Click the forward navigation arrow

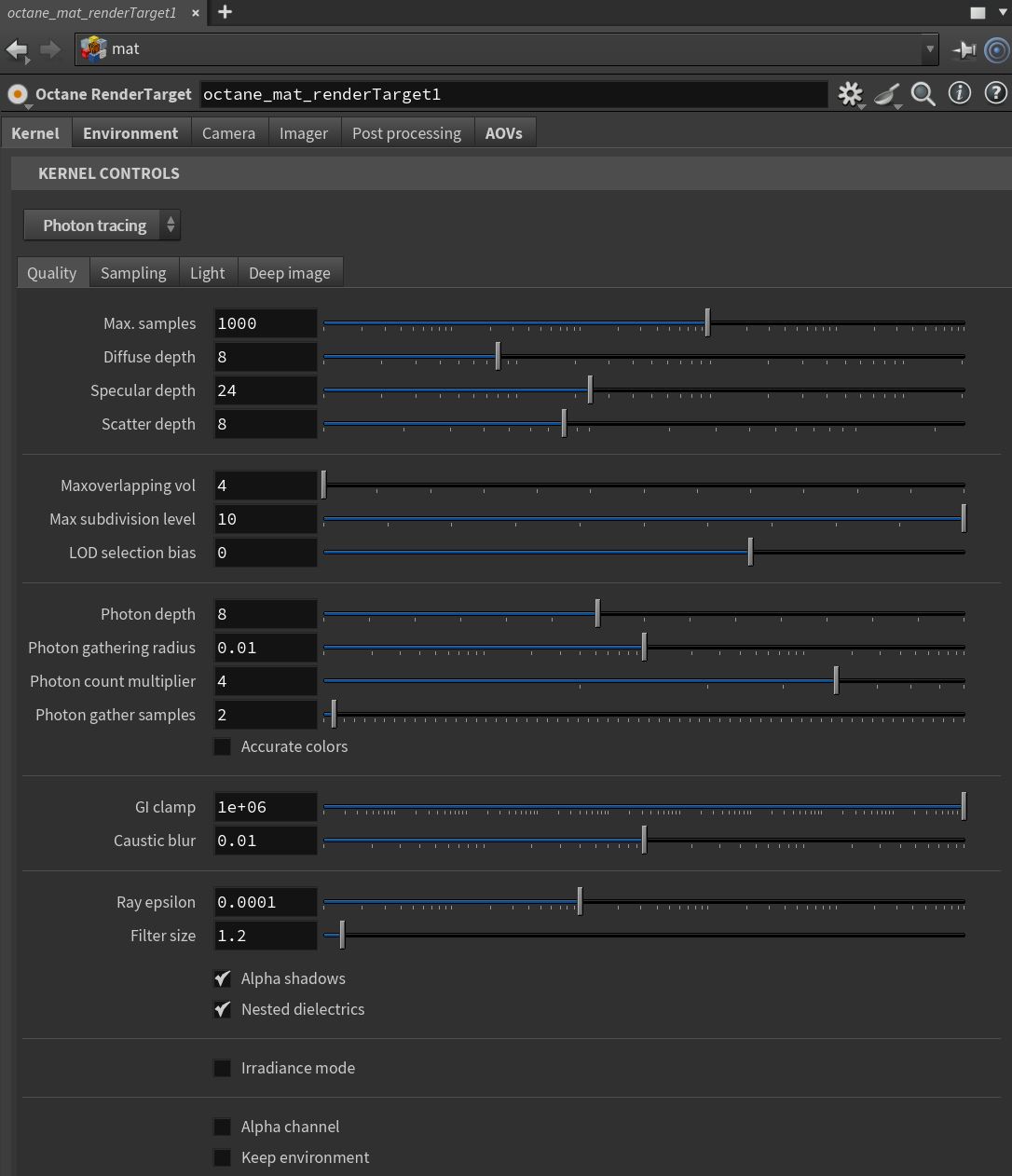pyautogui.click(x=50, y=49)
